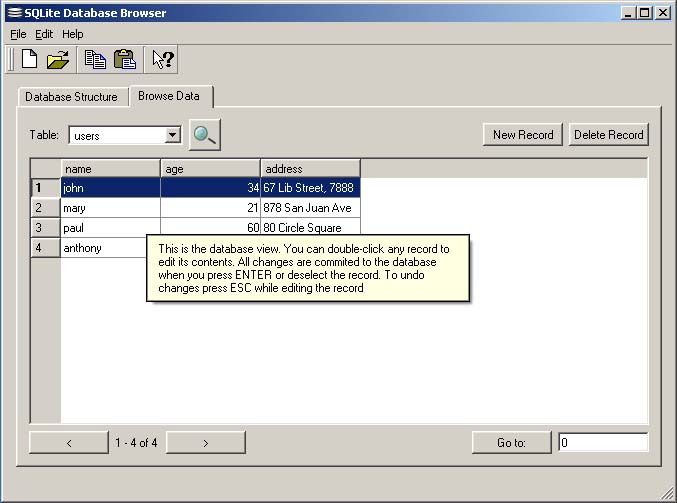Activate the What's This help pointer icon
Screen dimensions: 677x503
pyautogui.click(x=163, y=60)
